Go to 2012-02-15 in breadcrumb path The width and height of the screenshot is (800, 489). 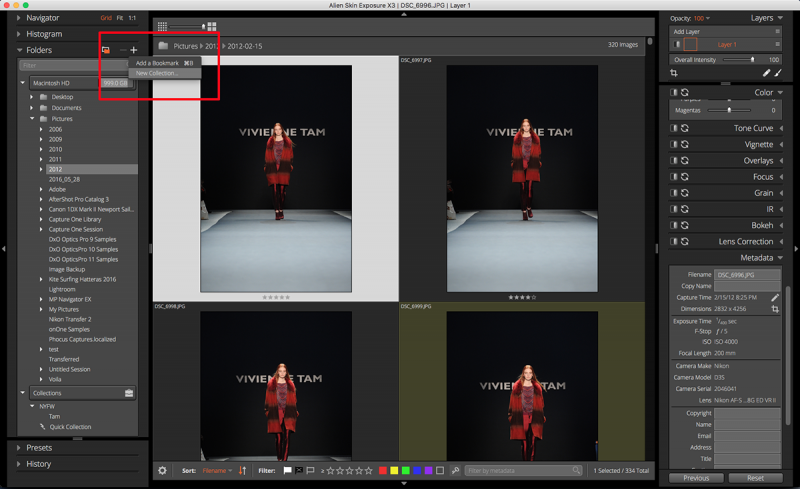click(245, 46)
